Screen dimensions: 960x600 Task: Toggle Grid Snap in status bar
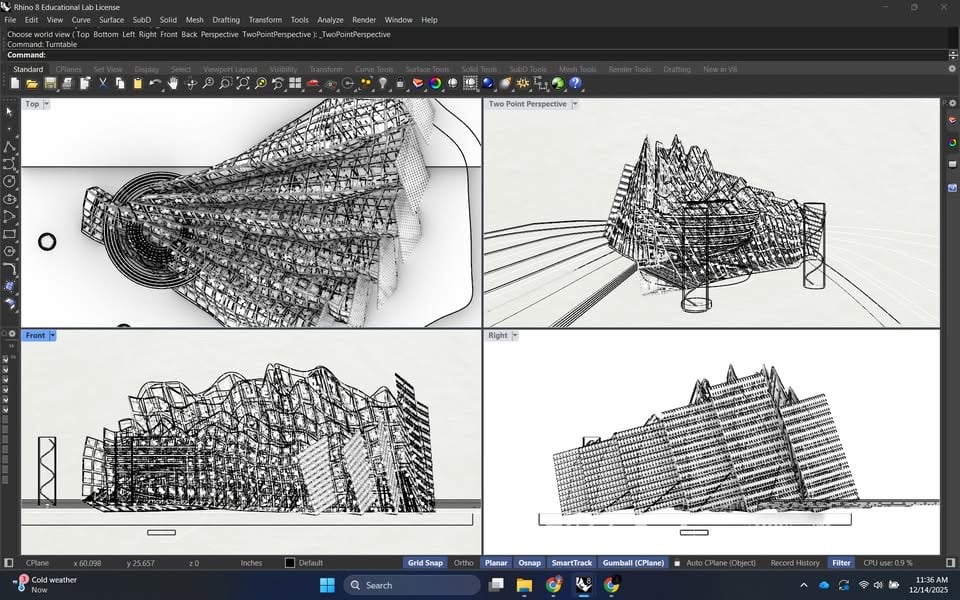(x=425, y=563)
